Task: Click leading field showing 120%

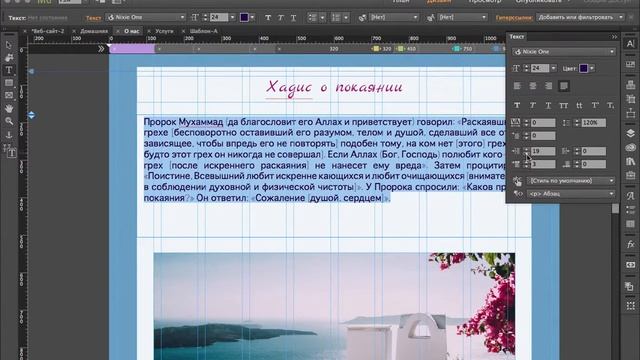Action: [593, 122]
